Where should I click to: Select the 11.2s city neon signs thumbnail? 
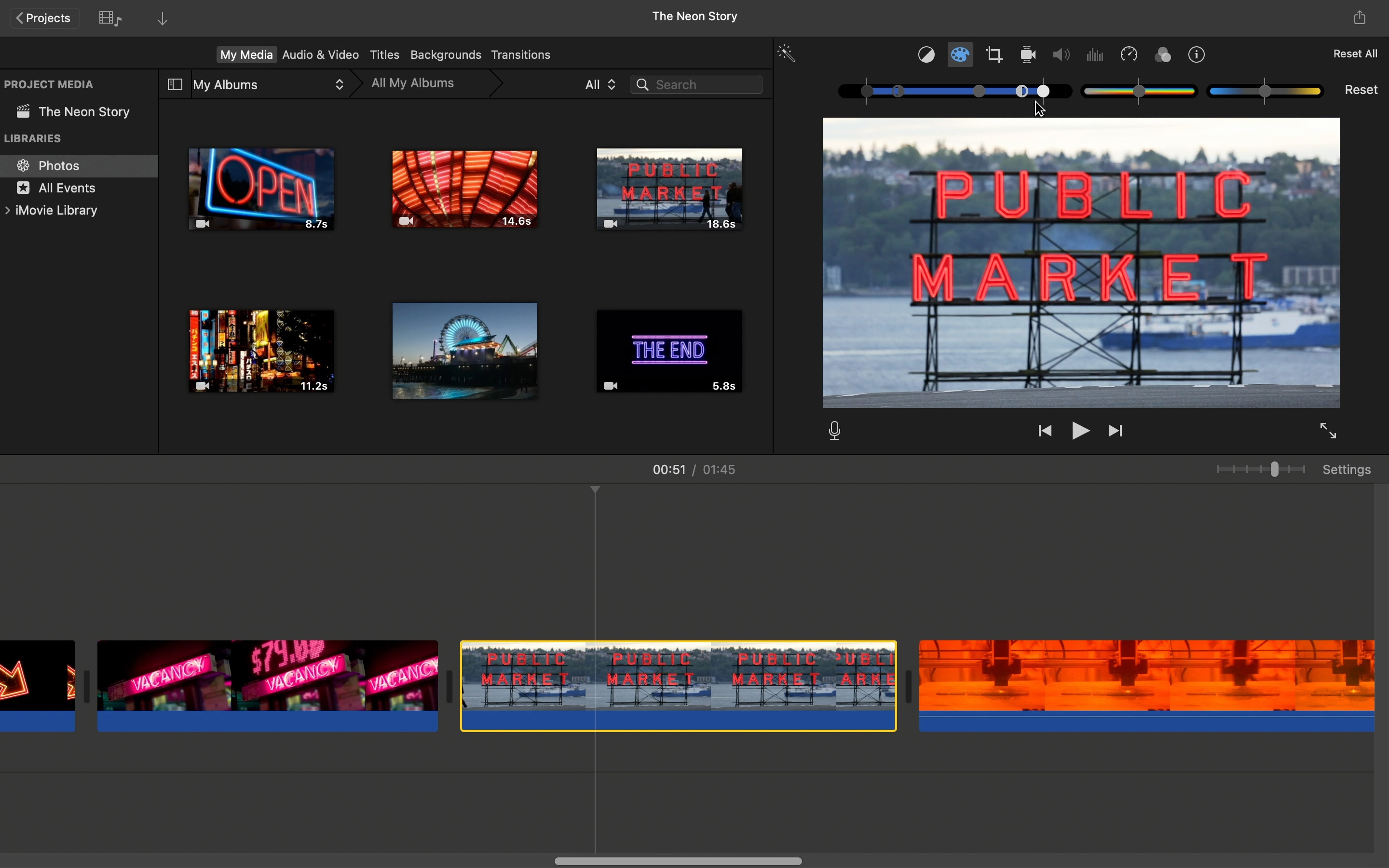(261, 351)
